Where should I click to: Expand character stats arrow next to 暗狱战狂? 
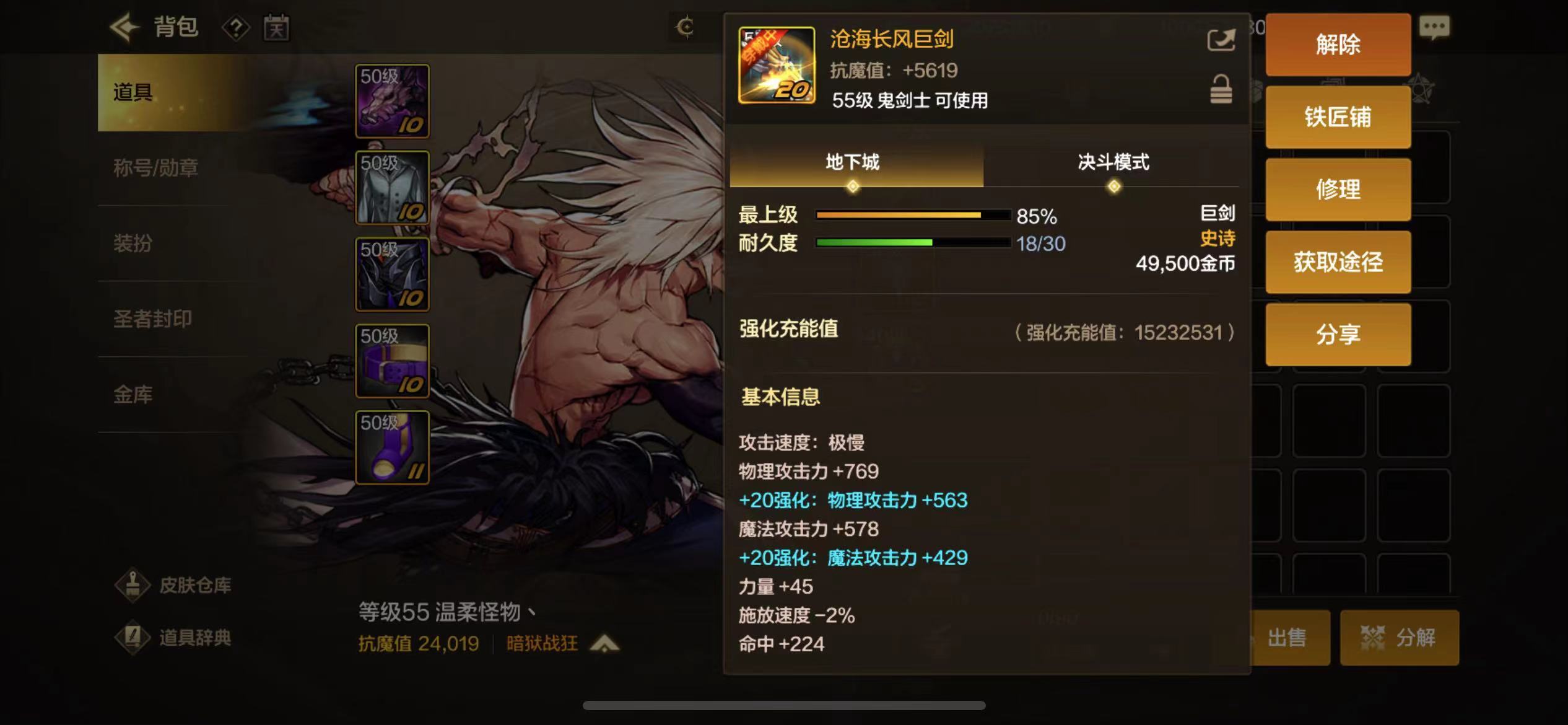coord(604,644)
